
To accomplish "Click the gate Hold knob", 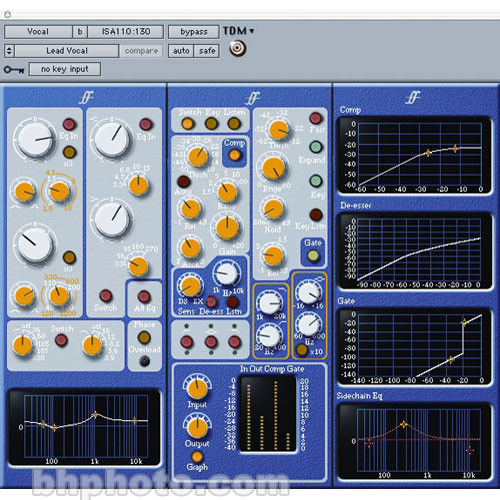I will [x=273, y=208].
